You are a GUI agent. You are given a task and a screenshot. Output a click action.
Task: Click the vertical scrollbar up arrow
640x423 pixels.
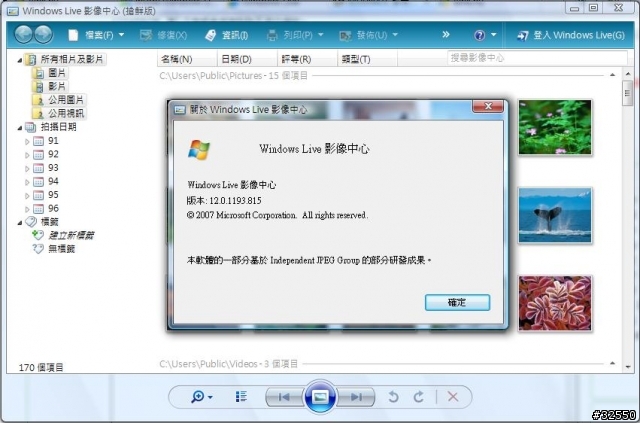pos(628,74)
